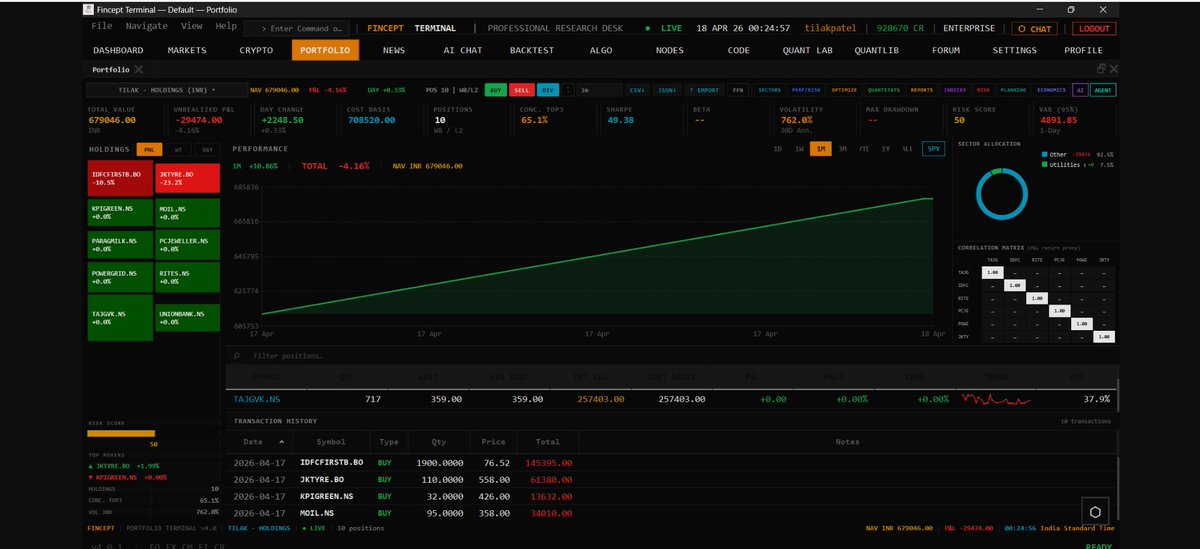Click the sector allocation donut chart
1200x549 pixels.
tap(1001, 194)
